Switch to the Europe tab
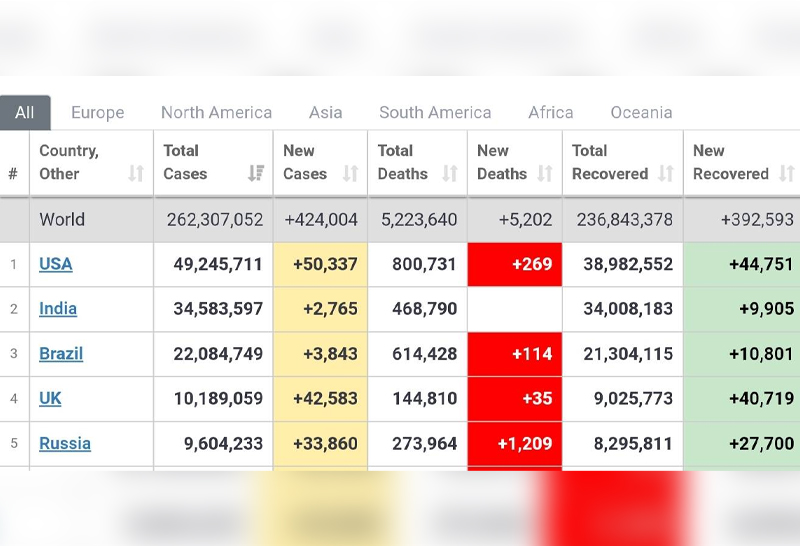Image resolution: width=800 pixels, height=546 pixels. [x=98, y=113]
